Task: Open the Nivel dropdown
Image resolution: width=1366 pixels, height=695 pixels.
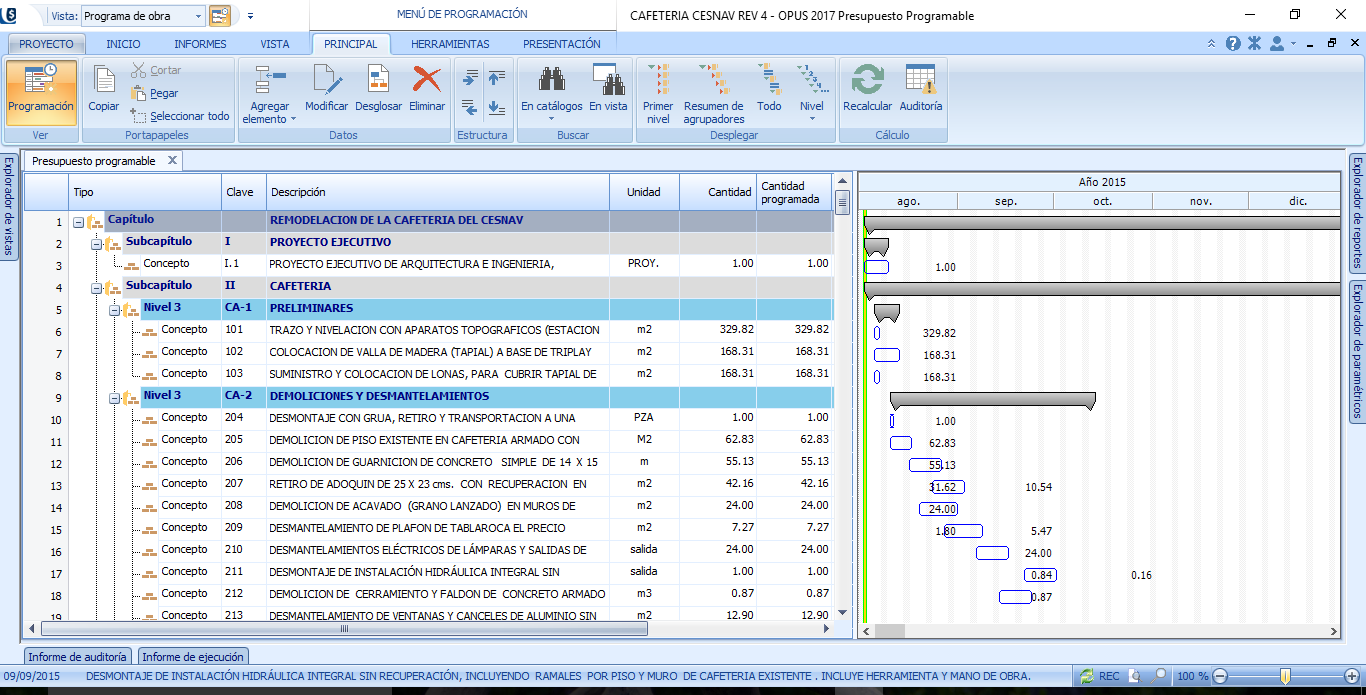Action: pyautogui.click(x=811, y=118)
